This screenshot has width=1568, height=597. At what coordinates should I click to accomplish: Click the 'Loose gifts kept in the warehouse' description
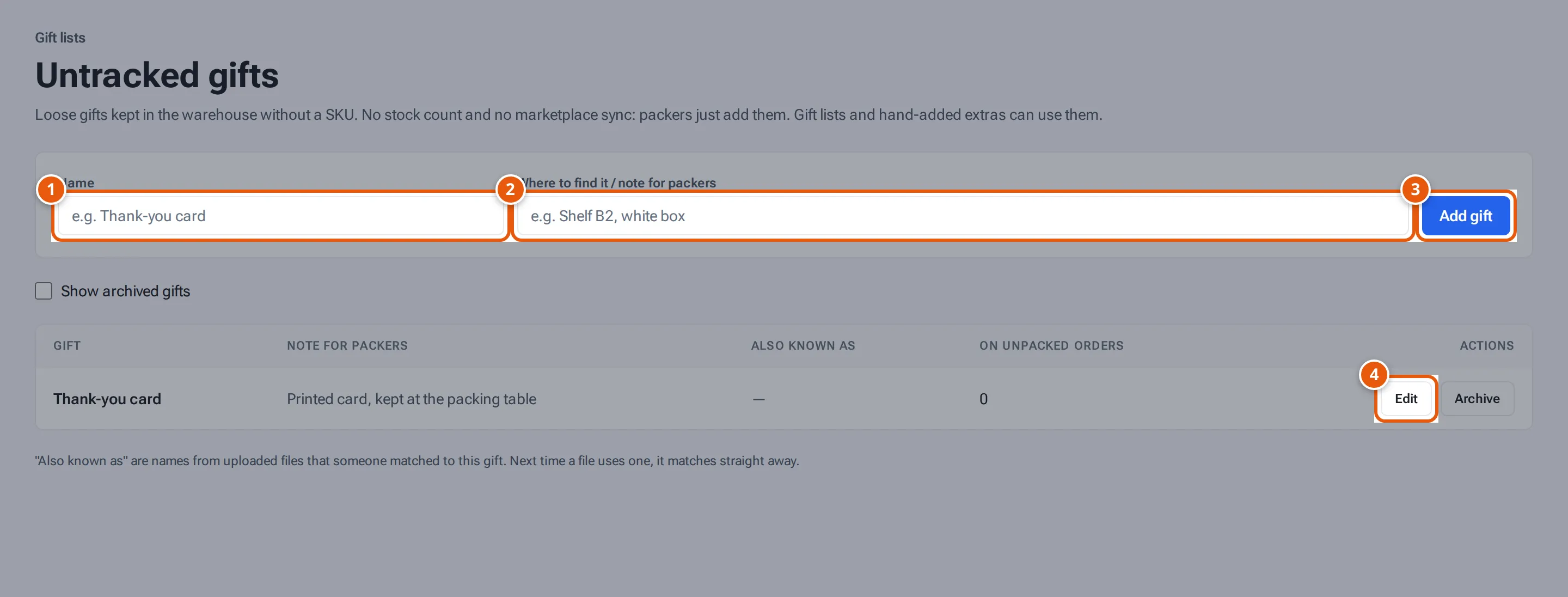tap(568, 114)
